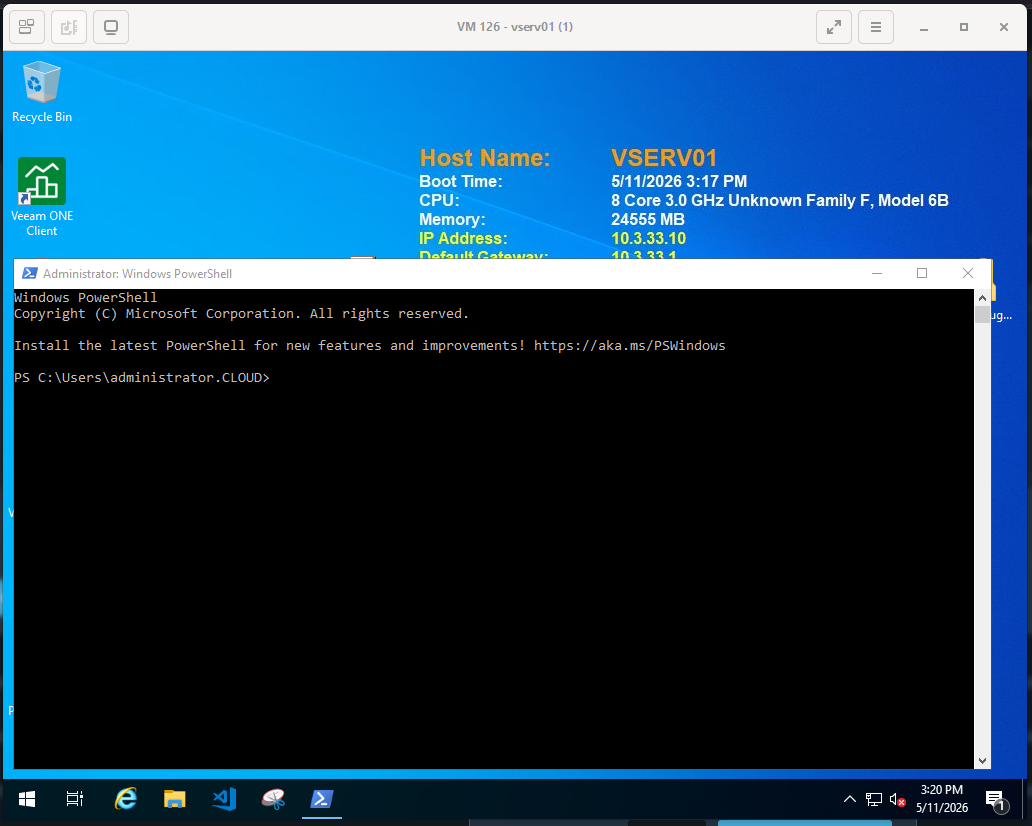Open Task View on the taskbar
1032x826 pixels.
point(75,799)
